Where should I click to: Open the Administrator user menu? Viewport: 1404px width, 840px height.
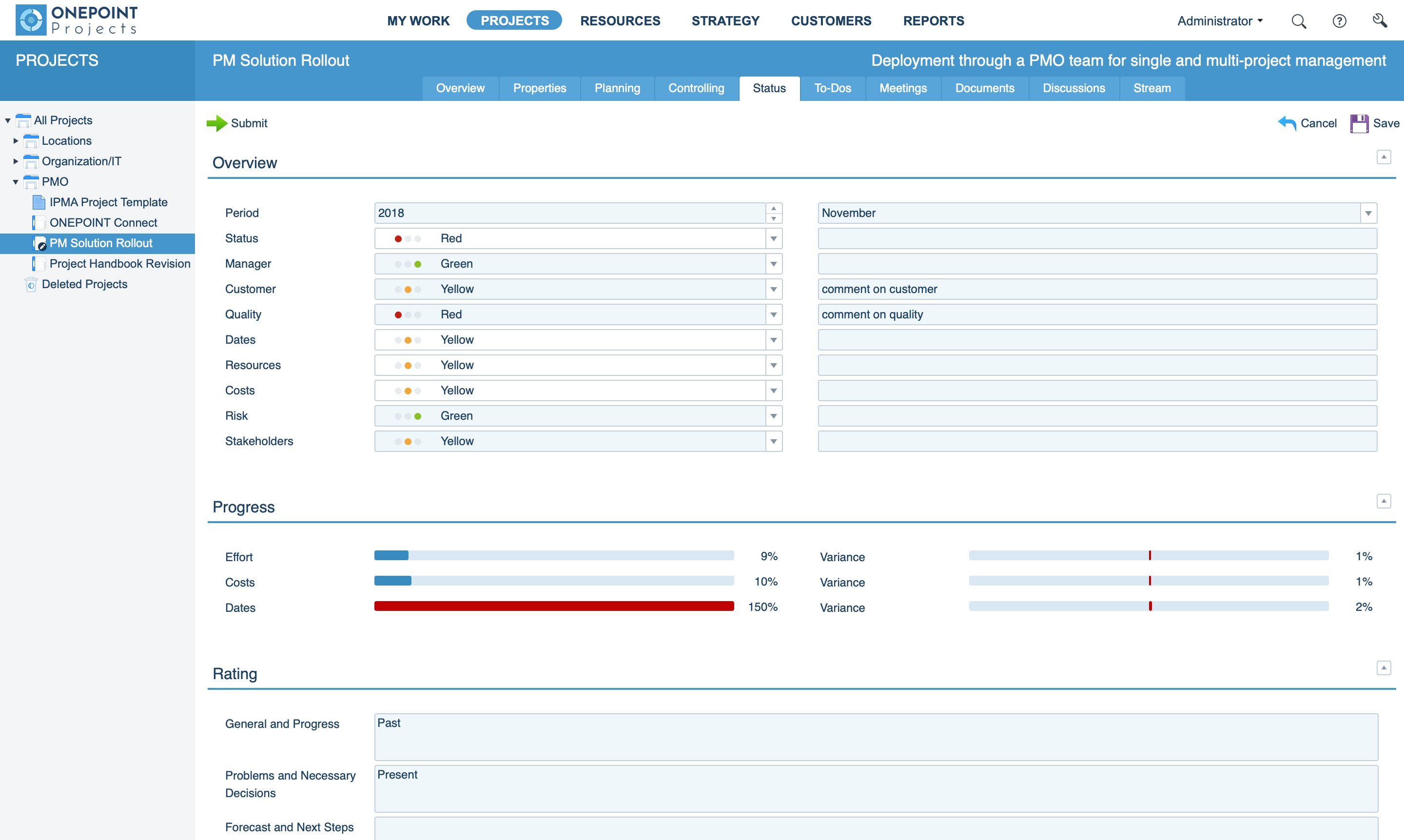(1220, 21)
